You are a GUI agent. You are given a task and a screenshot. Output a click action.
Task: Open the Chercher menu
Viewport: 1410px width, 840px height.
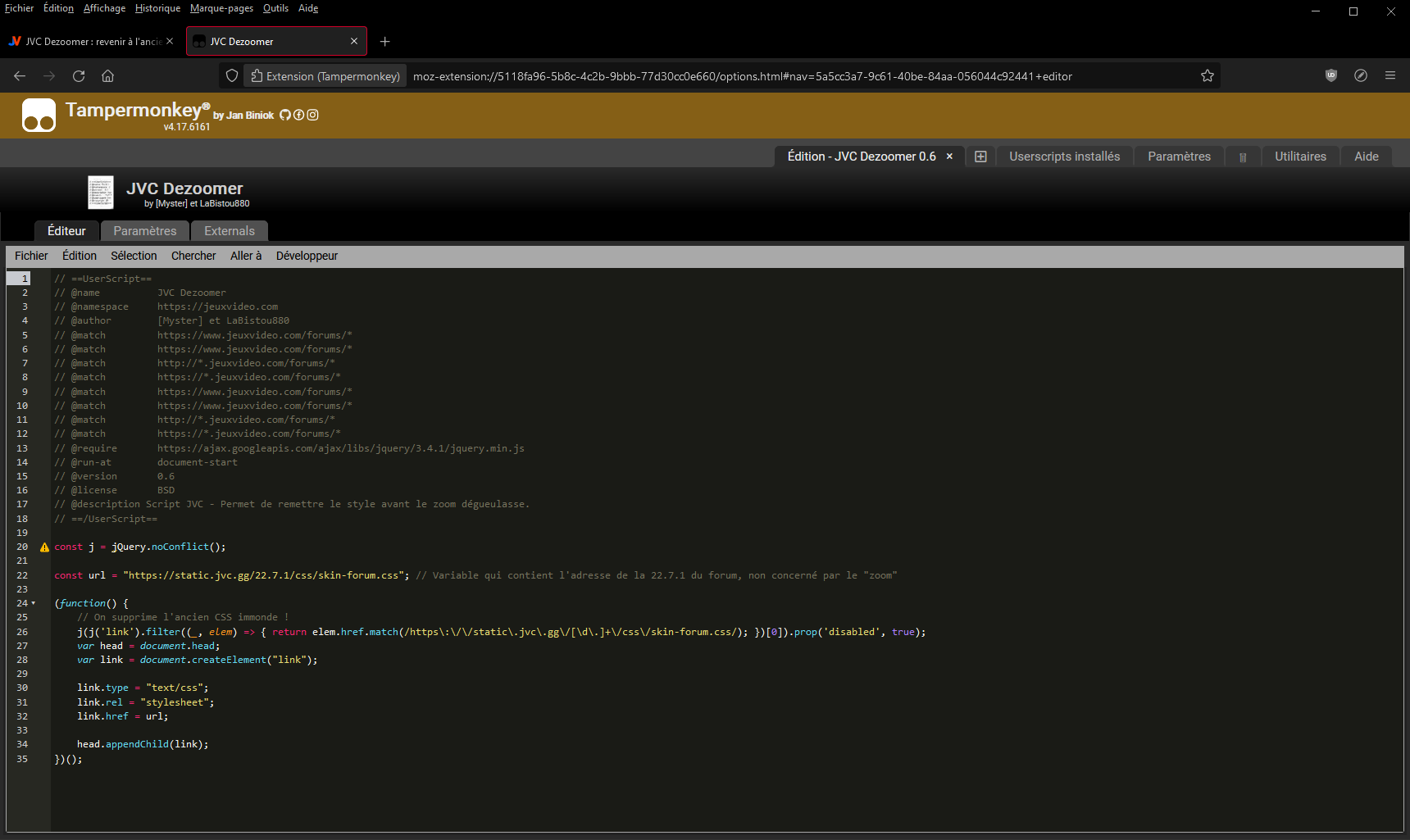click(x=193, y=256)
